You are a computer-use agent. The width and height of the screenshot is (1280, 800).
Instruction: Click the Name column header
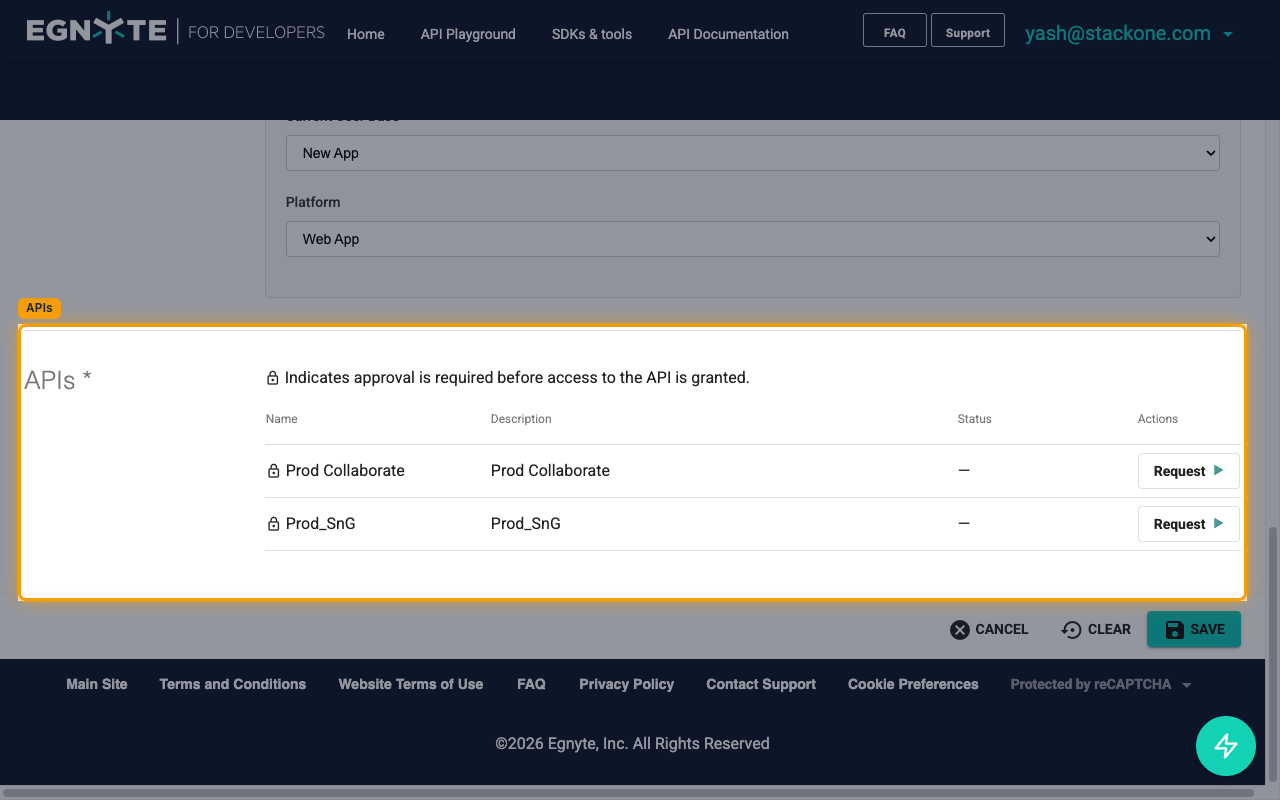[282, 419]
